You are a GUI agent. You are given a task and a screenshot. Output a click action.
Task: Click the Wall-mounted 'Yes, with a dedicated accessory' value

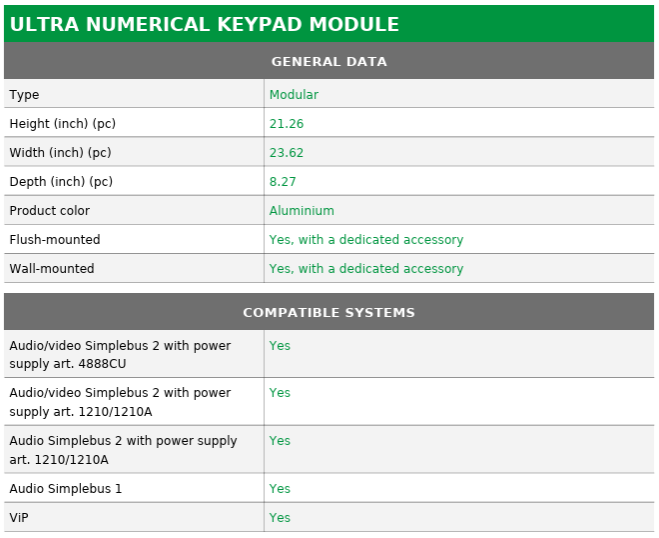366,269
